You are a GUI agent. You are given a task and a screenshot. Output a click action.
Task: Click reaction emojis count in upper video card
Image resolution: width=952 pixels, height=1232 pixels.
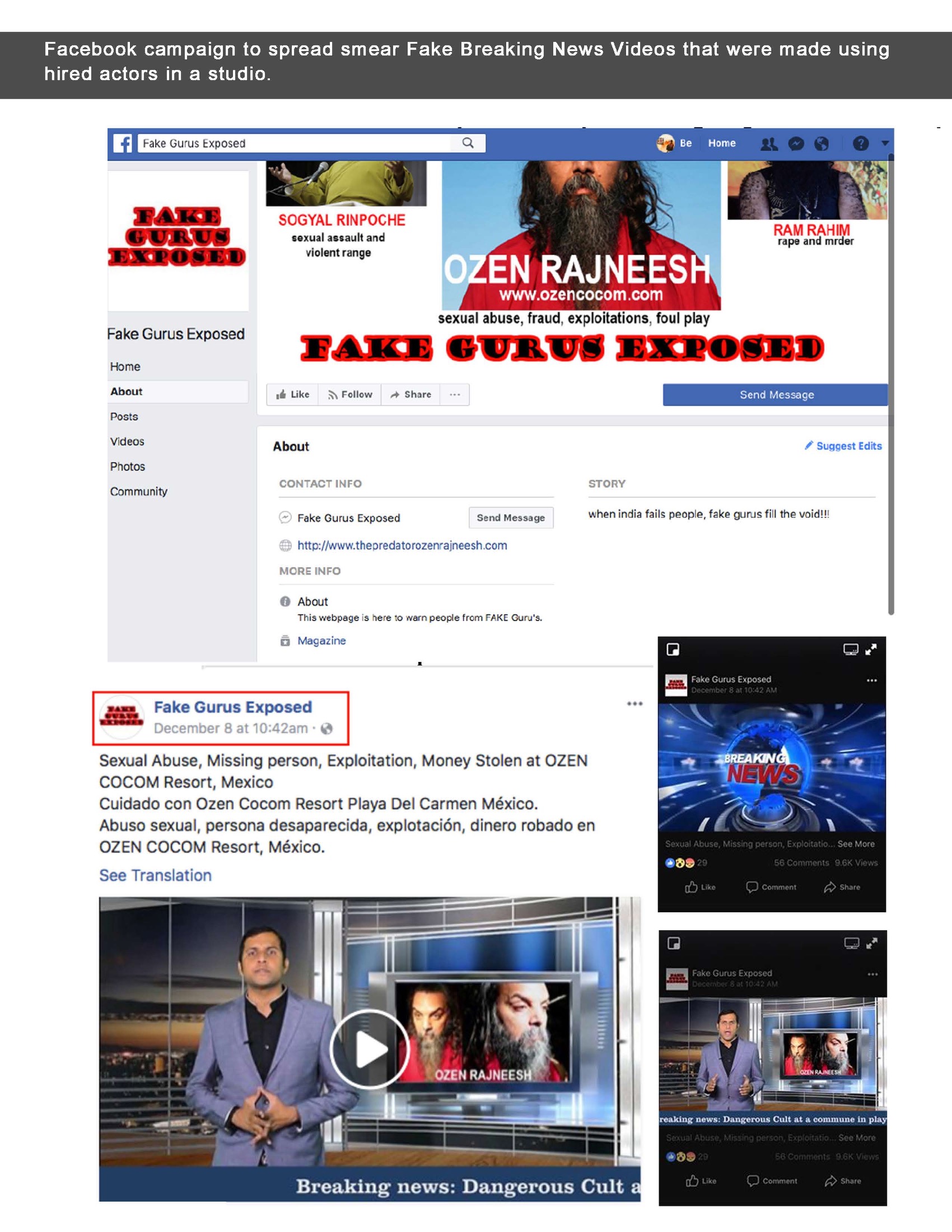click(x=687, y=863)
